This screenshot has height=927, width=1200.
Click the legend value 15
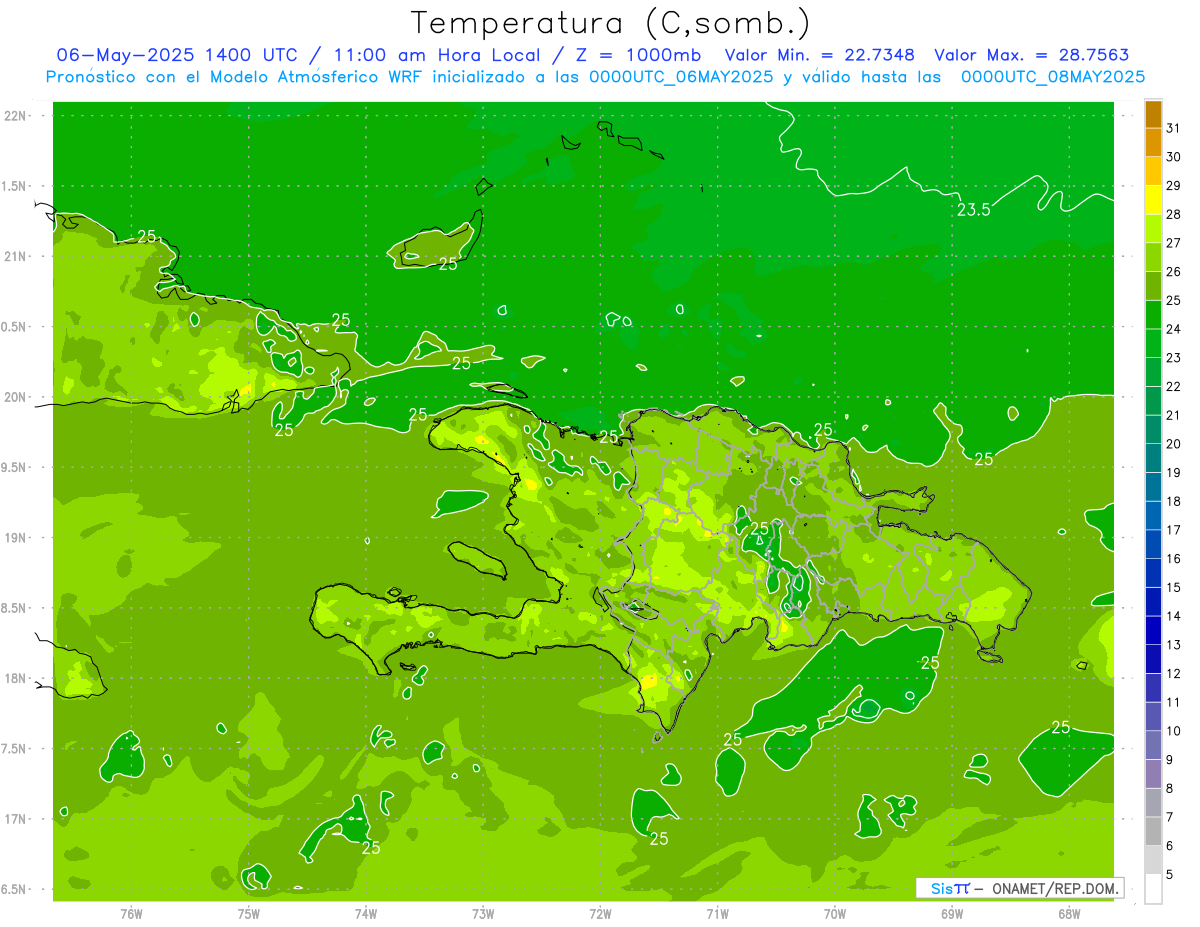pyautogui.click(x=1174, y=588)
